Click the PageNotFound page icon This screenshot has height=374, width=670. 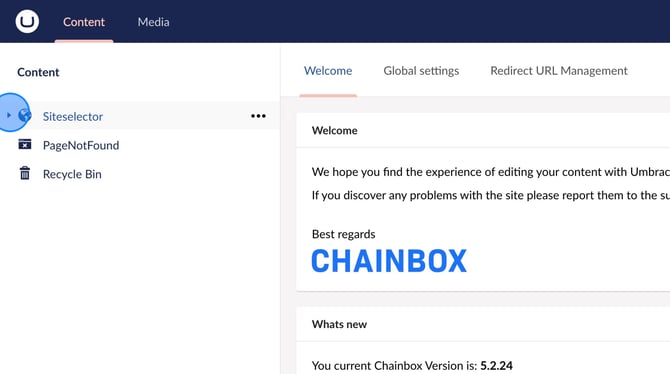tap(25, 144)
